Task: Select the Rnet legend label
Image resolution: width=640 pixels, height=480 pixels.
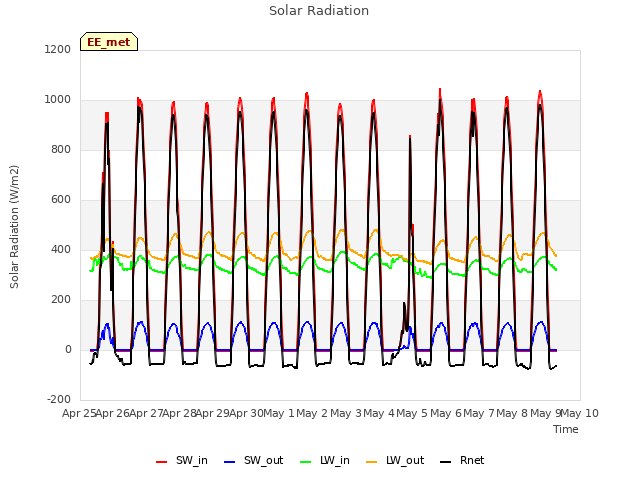Action: click(x=472, y=460)
